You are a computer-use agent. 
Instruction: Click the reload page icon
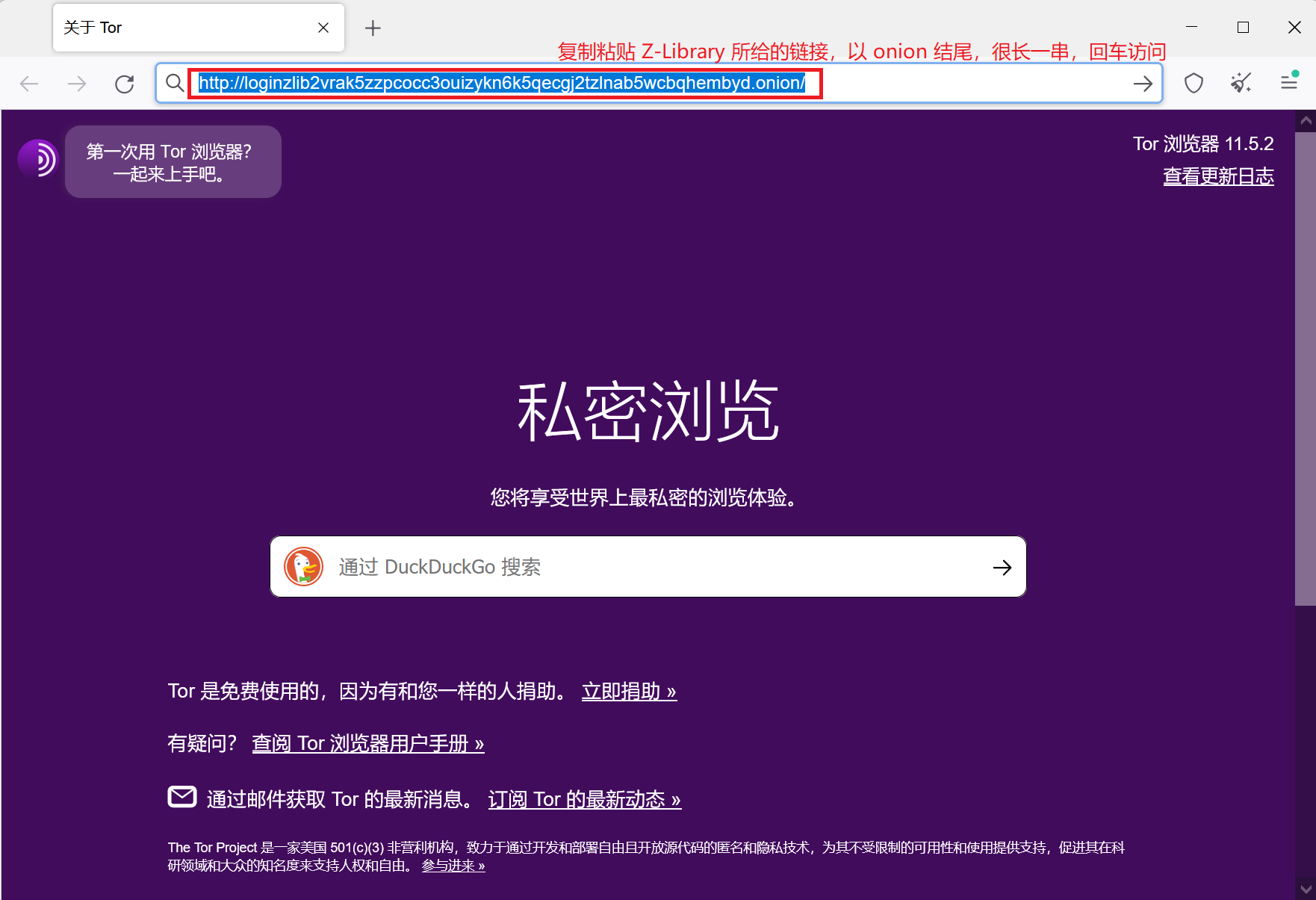pyautogui.click(x=125, y=84)
